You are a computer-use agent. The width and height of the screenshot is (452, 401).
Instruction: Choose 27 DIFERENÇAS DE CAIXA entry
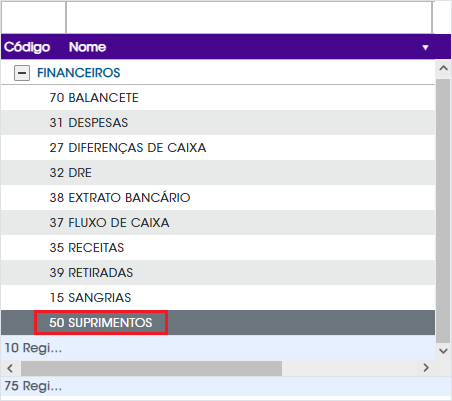tap(218, 148)
